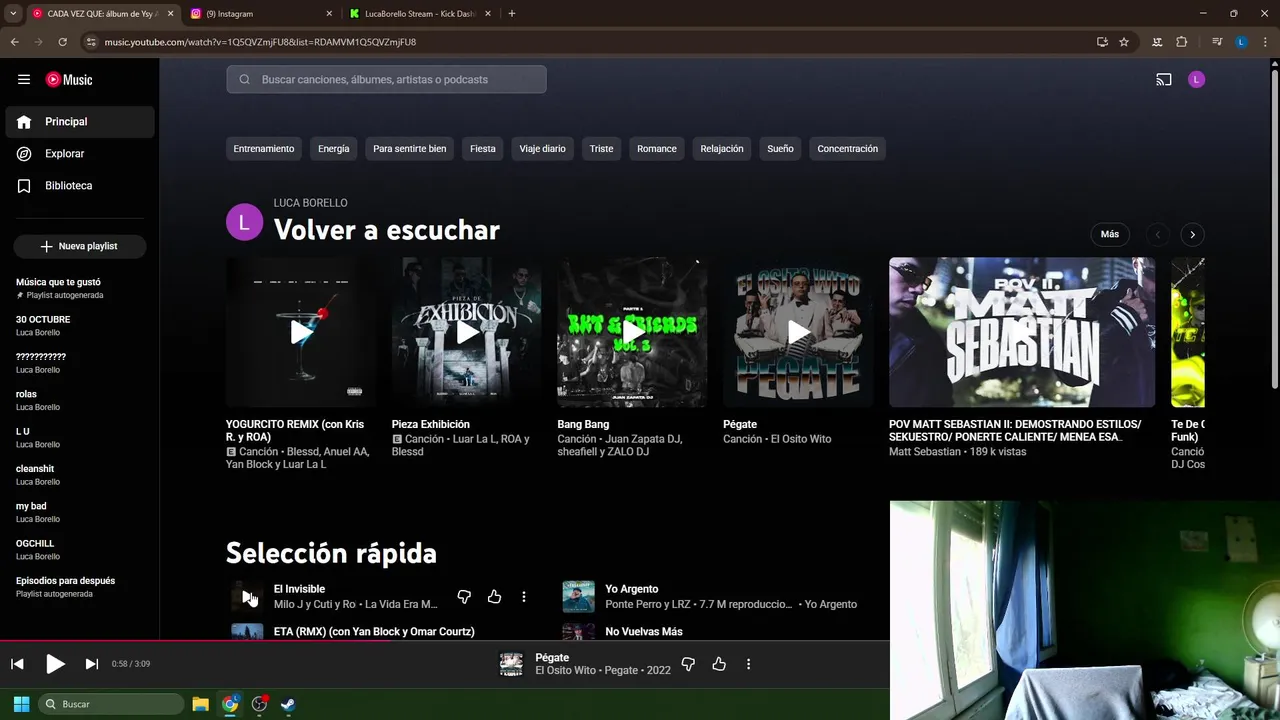Skip to next track
The height and width of the screenshot is (720, 1280).
[x=92, y=664]
